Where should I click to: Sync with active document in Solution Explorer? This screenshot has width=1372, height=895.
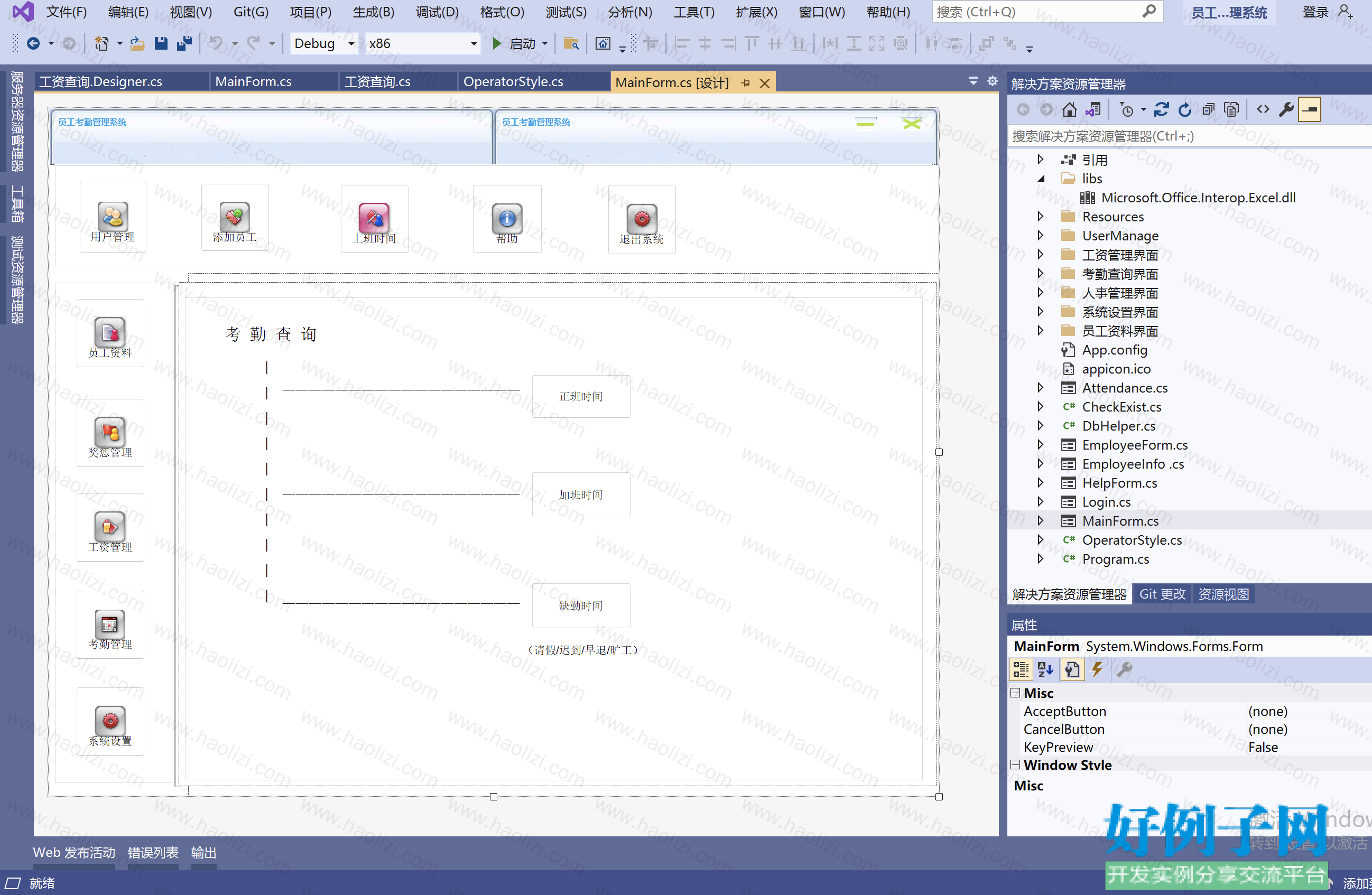point(1161,109)
